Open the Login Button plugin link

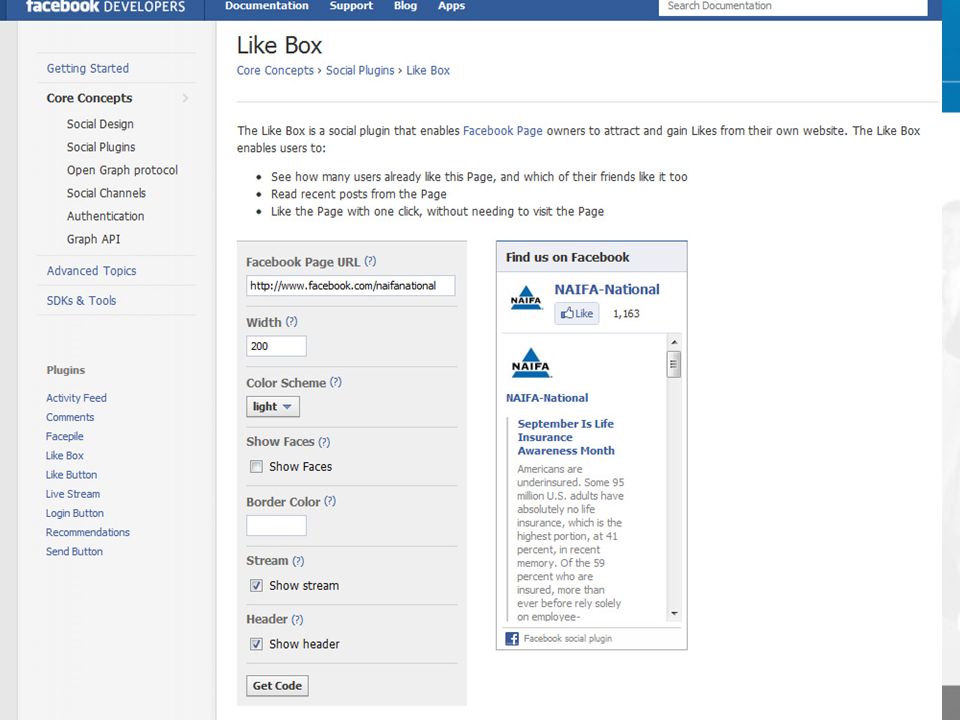click(75, 513)
